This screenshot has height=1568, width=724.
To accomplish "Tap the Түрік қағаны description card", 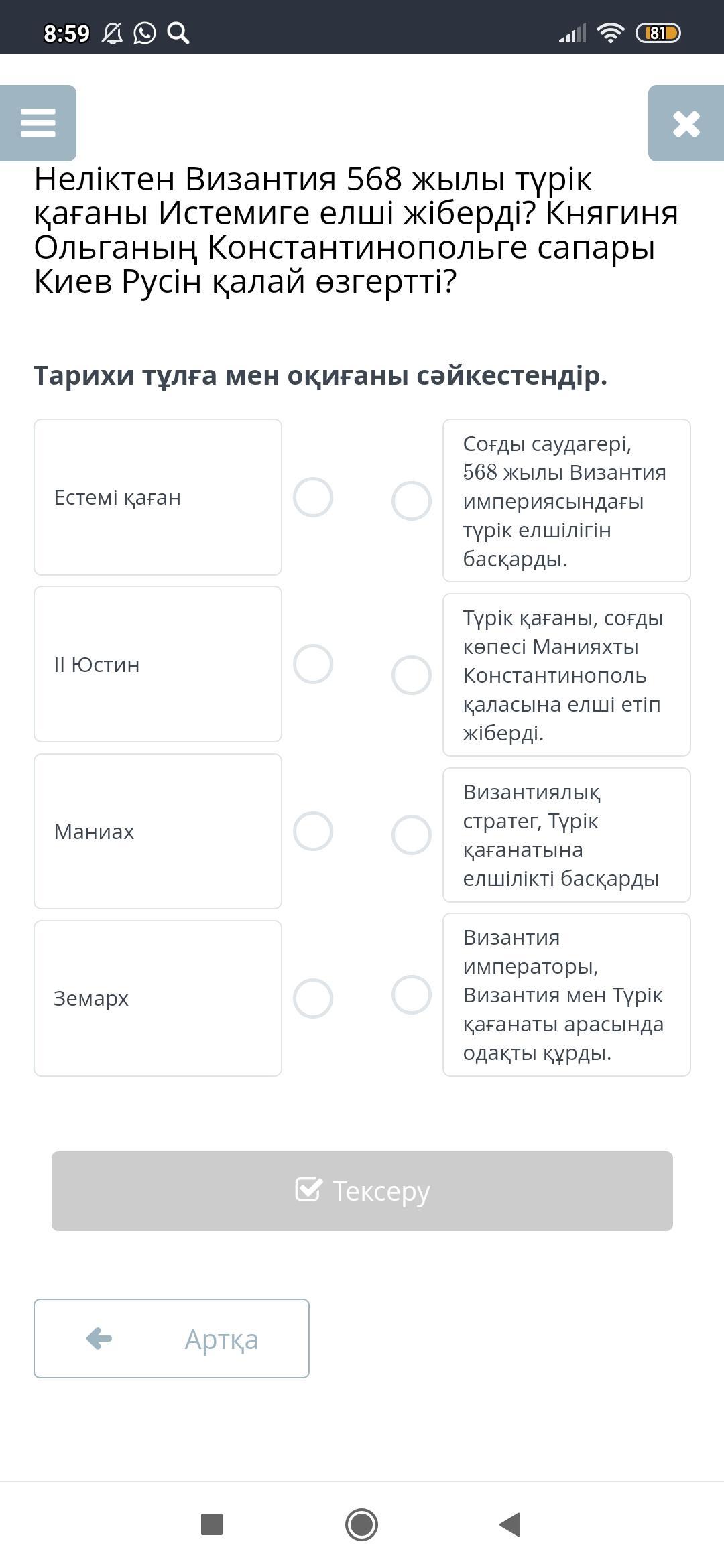I will pos(566,675).
